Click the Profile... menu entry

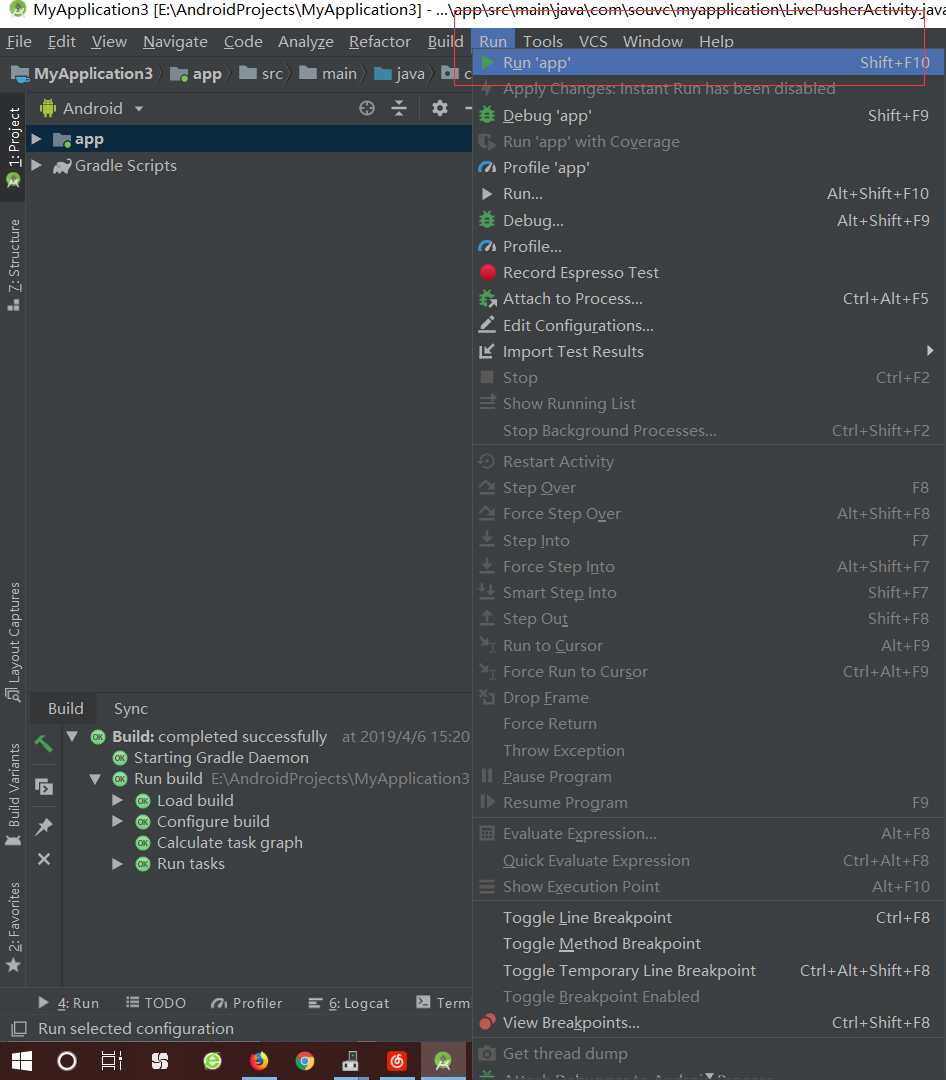[x=708, y=247]
